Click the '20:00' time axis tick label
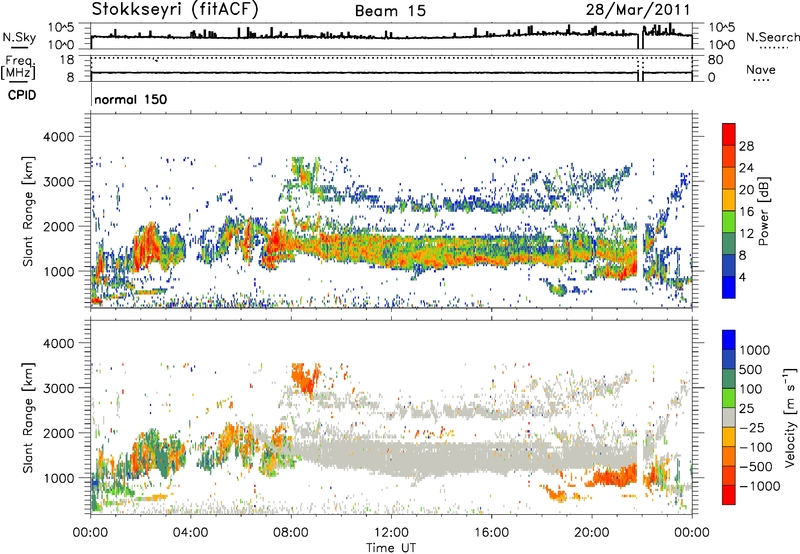Image resolution: width=800 pixels, height=554 pixels. point(592,533)
